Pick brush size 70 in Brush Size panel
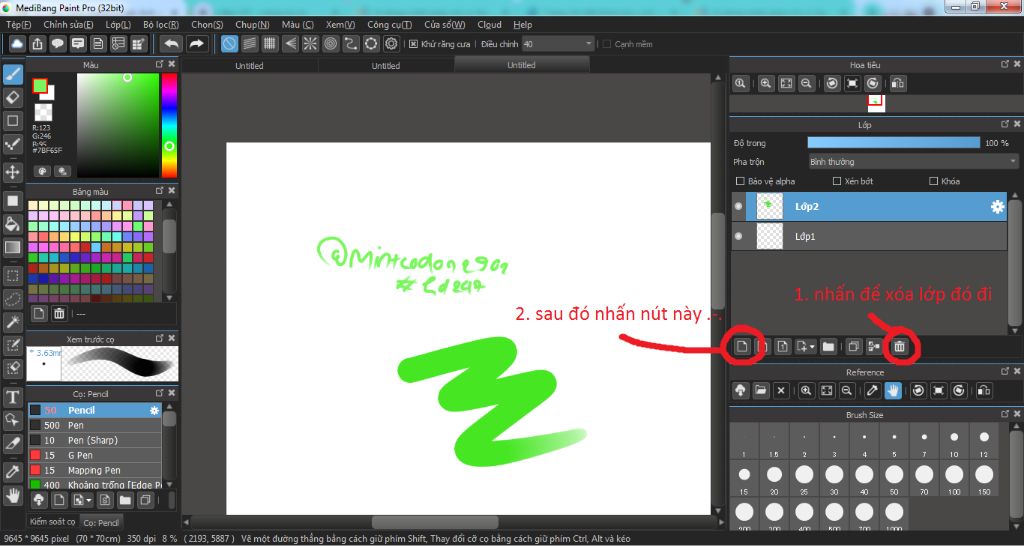Viewport: 1024px width, 547px height. click(x=923, y=478)
